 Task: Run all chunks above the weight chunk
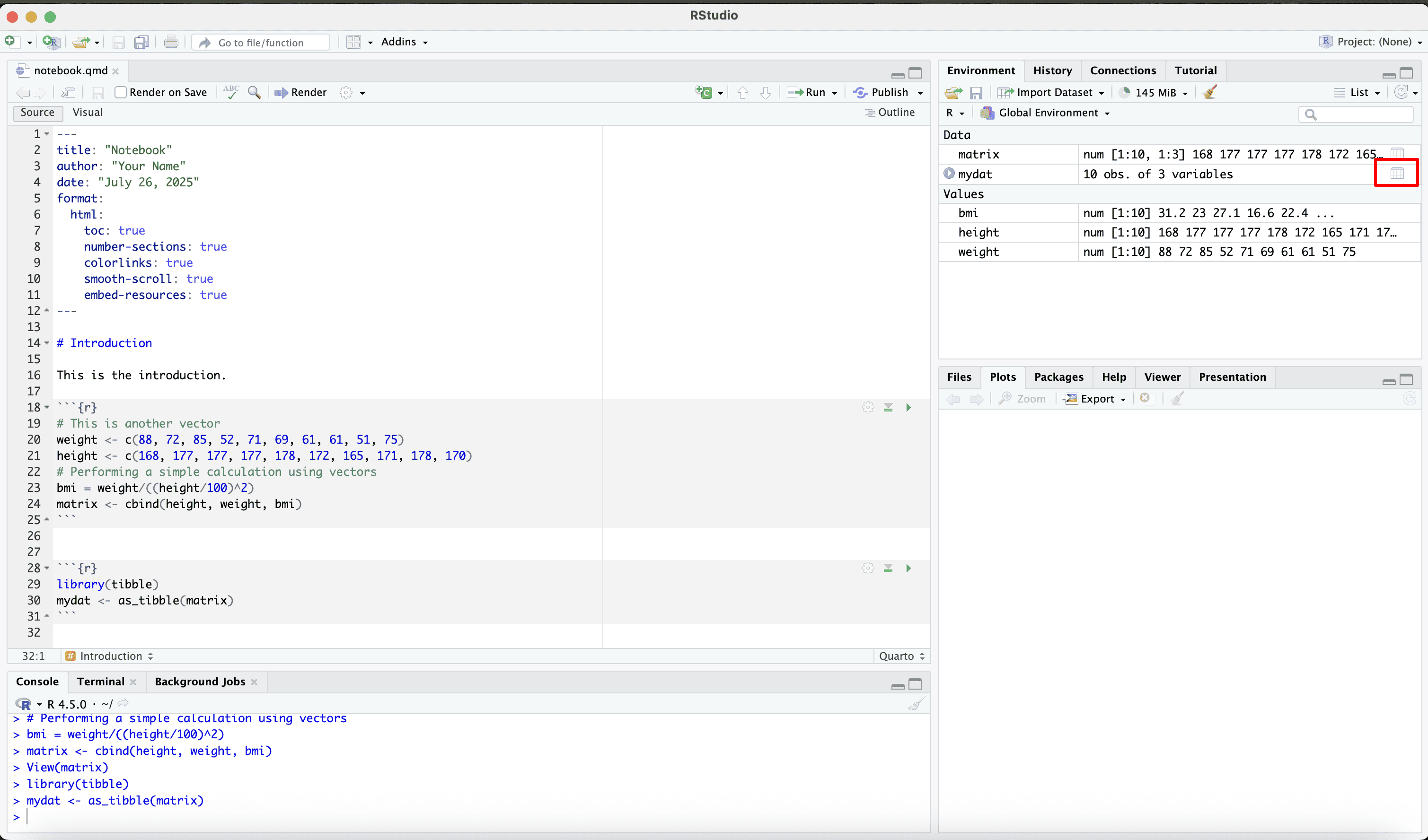point(888,408)
